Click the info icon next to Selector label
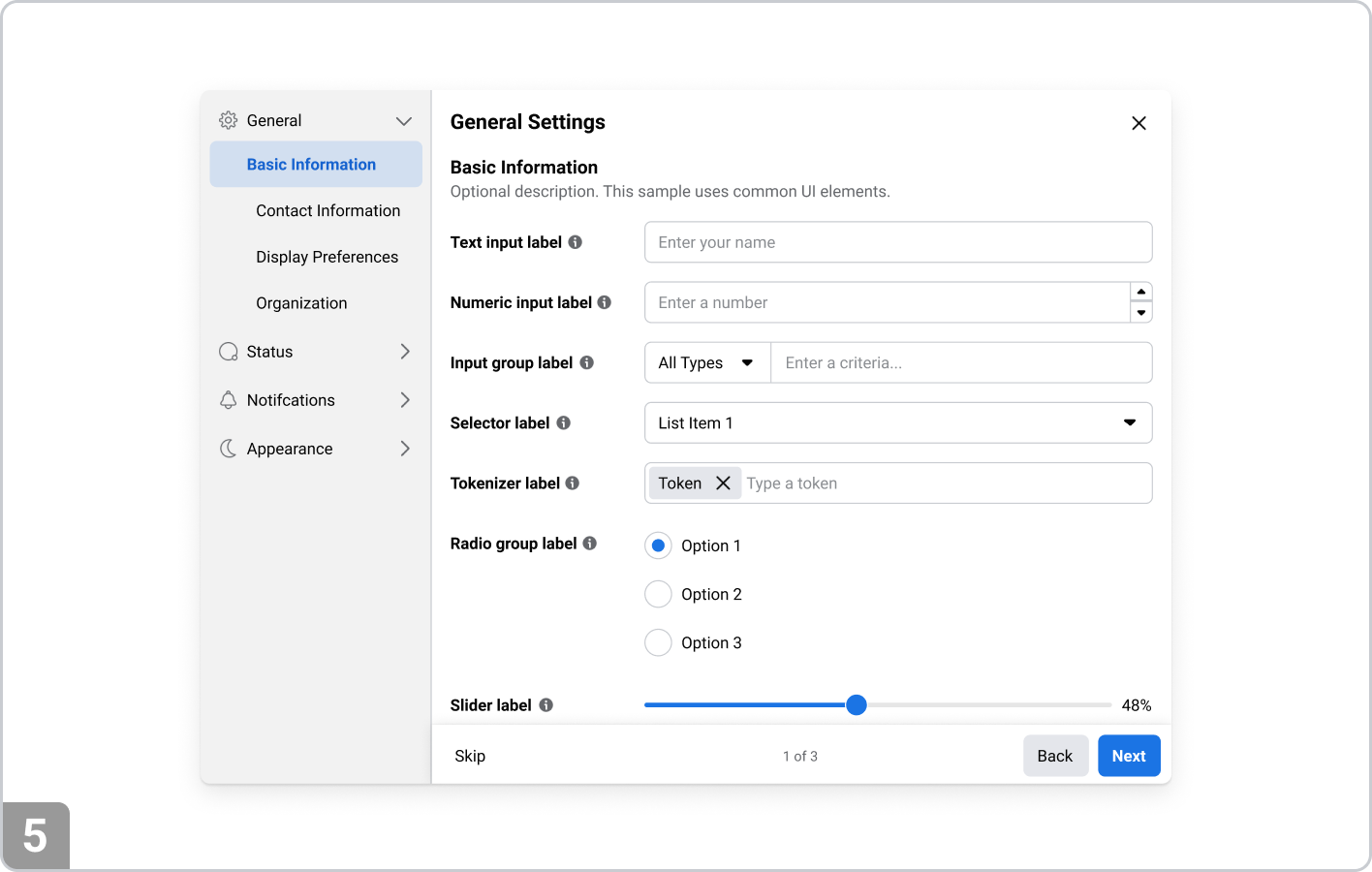The width and height of the screenshot is (1372, 872). pyautogui.click(x=563, y=422)
